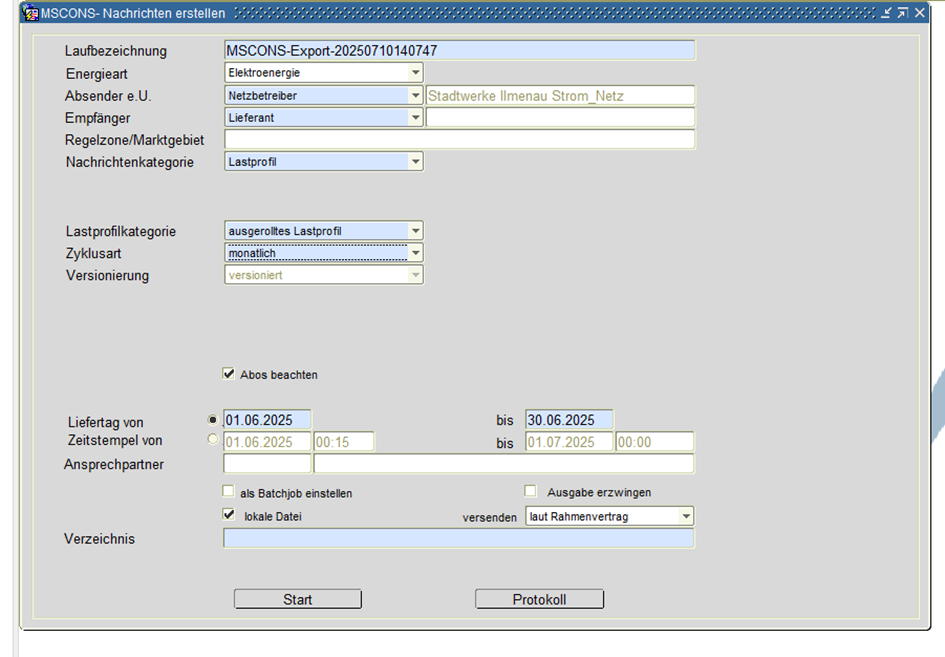Toggle the 'Abos beachten' checkbox
Screen dimensions: 945x657
pyautogui.click(x=229, y=374)
